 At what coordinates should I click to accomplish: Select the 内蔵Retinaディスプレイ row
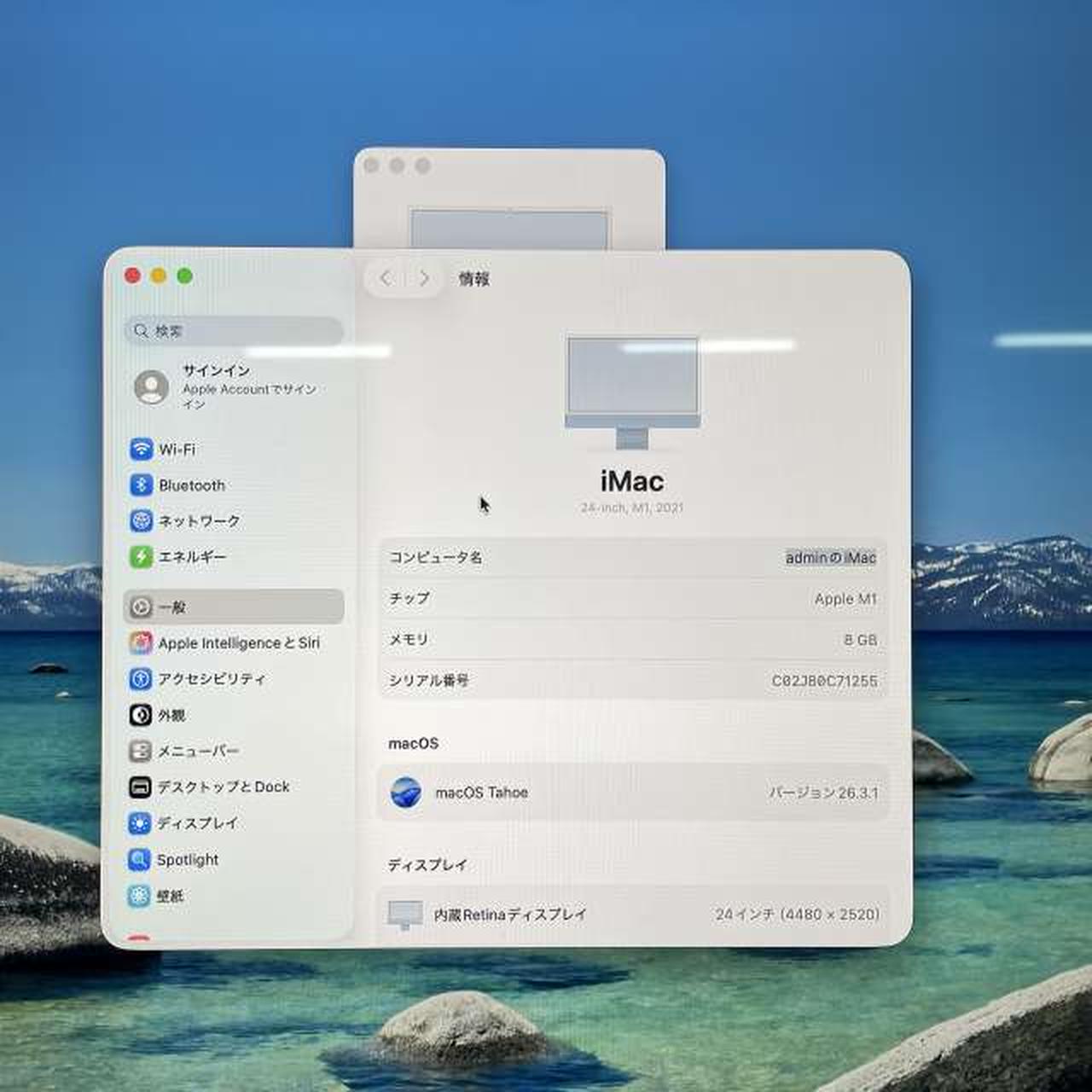click(x=632, y=915)
